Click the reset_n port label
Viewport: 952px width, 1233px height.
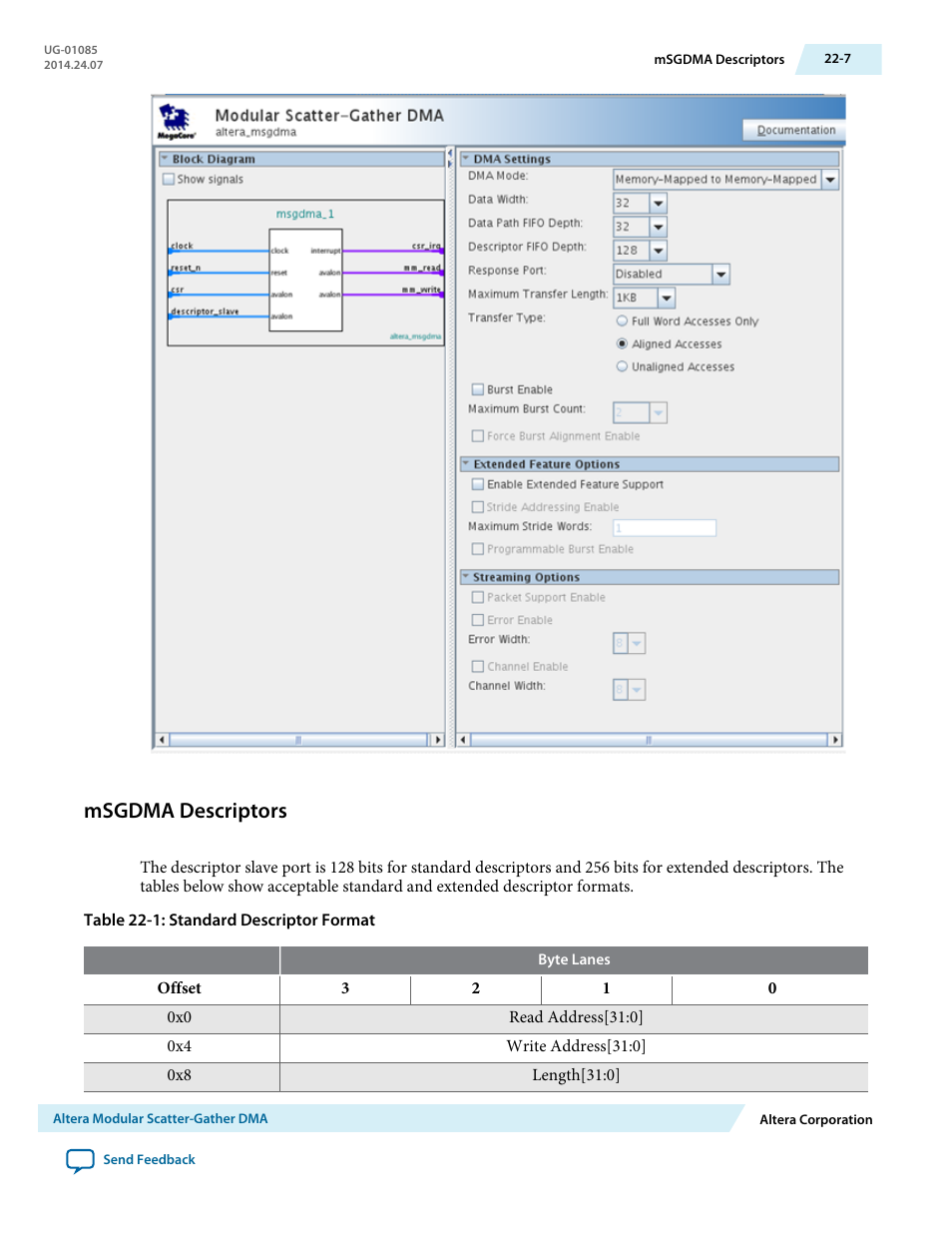pos(186,268)
